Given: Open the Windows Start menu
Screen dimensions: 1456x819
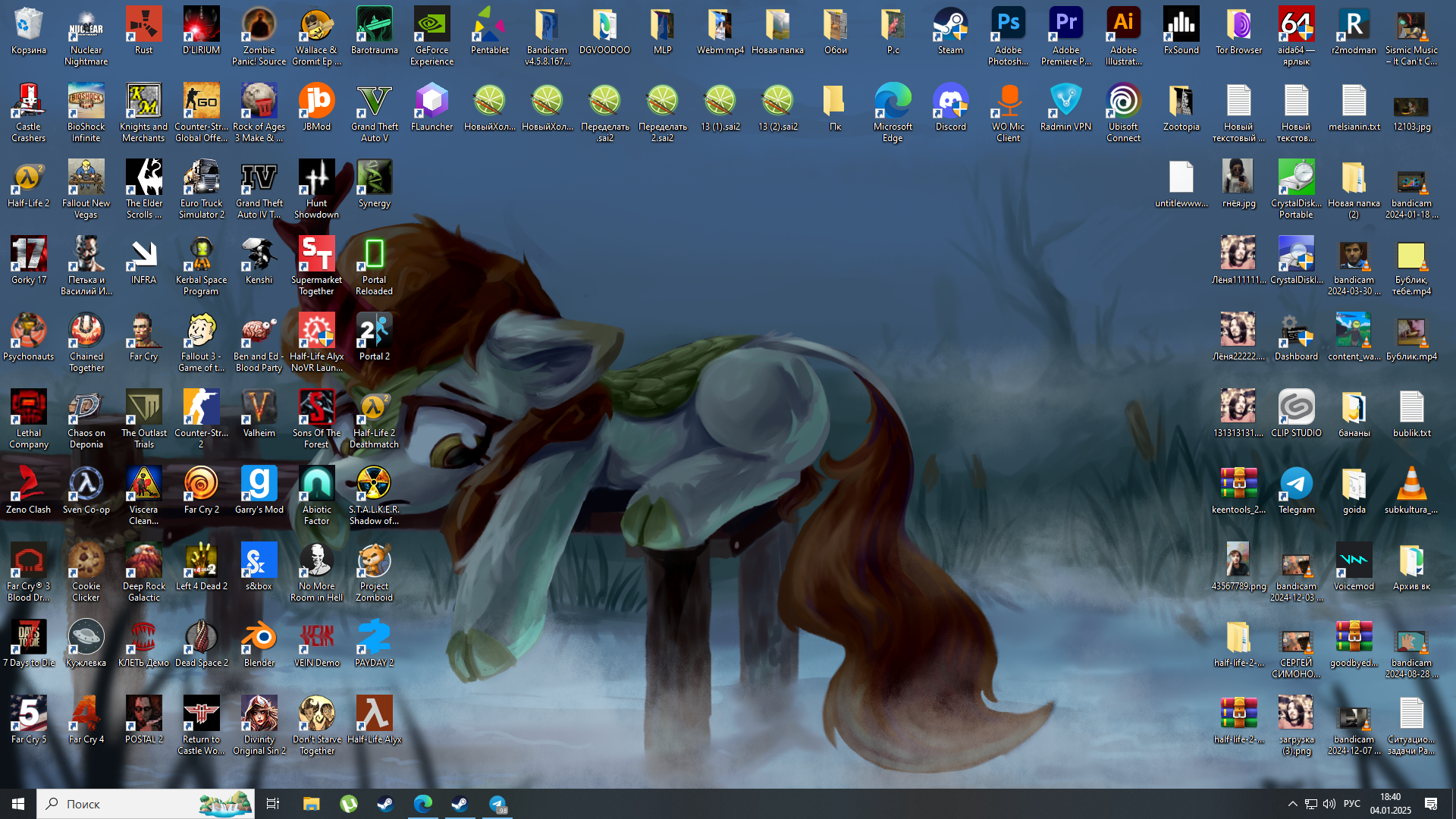Looking at the screenshot, I should pyautogui.click(x=18, y=804).
